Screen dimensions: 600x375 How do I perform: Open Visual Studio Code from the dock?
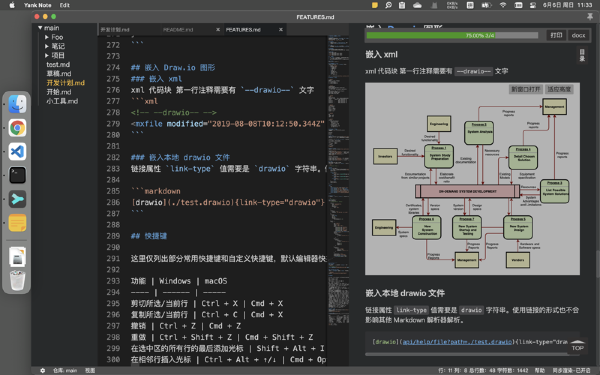(18, 152)
